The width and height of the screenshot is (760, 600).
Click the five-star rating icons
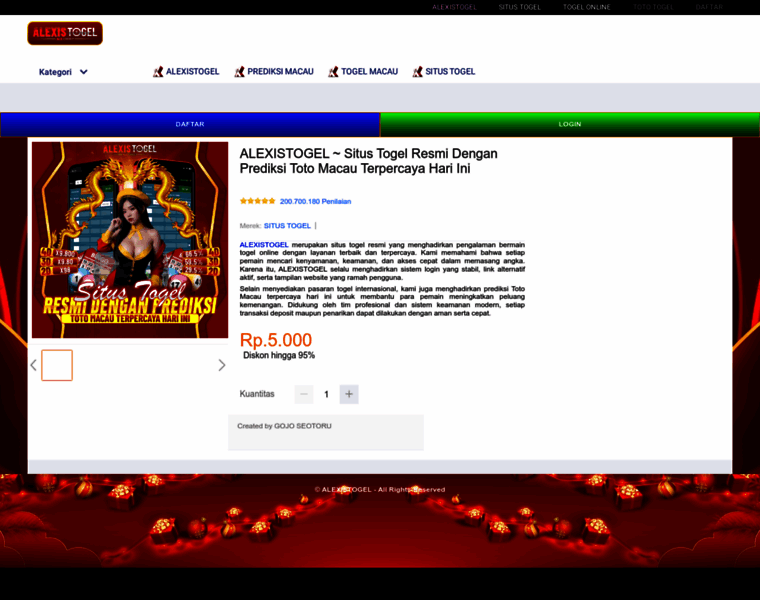click(257, 201)
